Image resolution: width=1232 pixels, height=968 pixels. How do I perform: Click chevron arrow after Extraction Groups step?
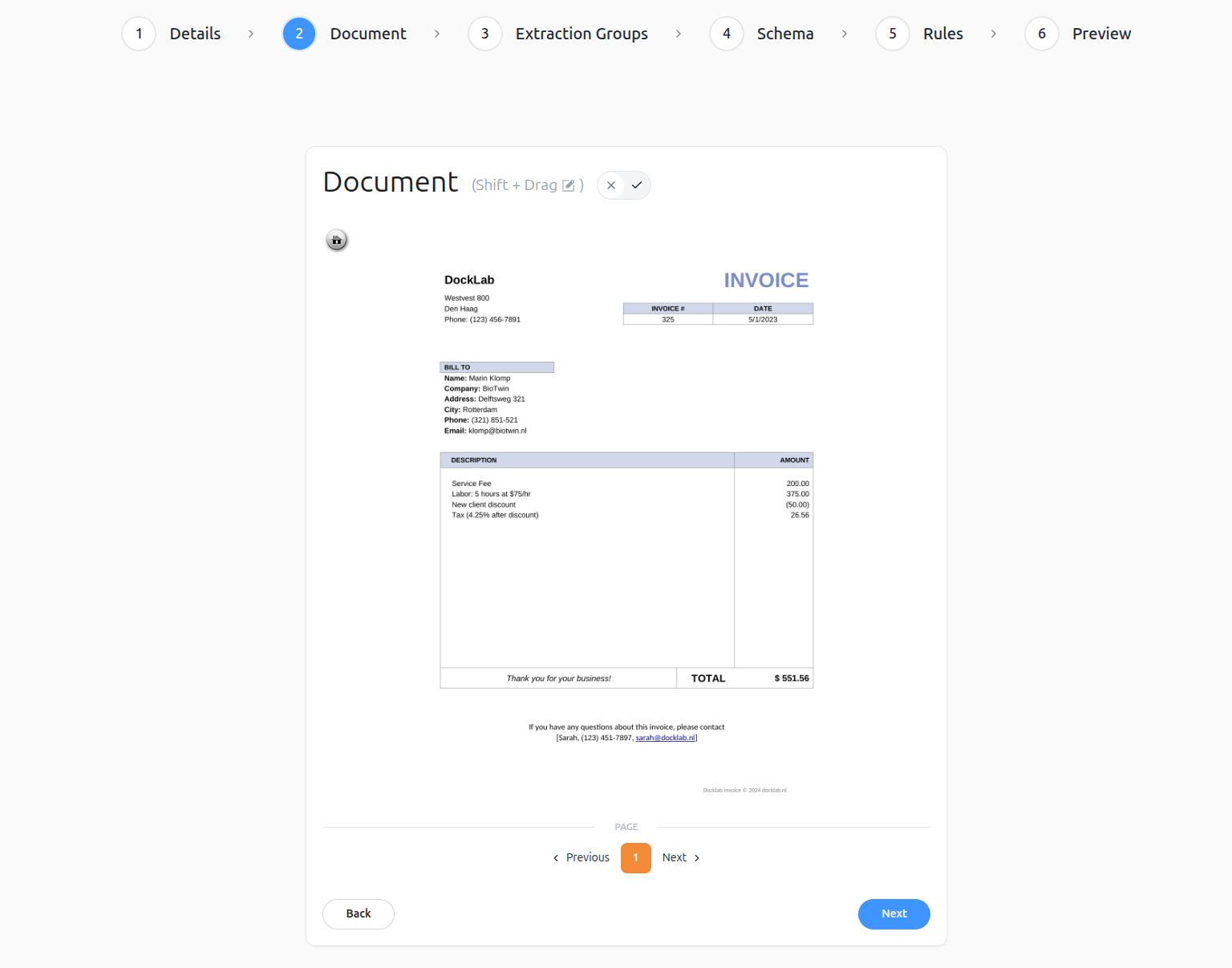click(x=679, y=34)
